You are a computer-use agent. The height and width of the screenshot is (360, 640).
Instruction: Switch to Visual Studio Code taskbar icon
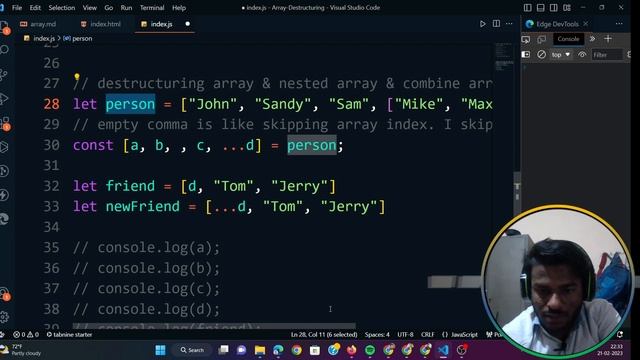pos(443,350)
